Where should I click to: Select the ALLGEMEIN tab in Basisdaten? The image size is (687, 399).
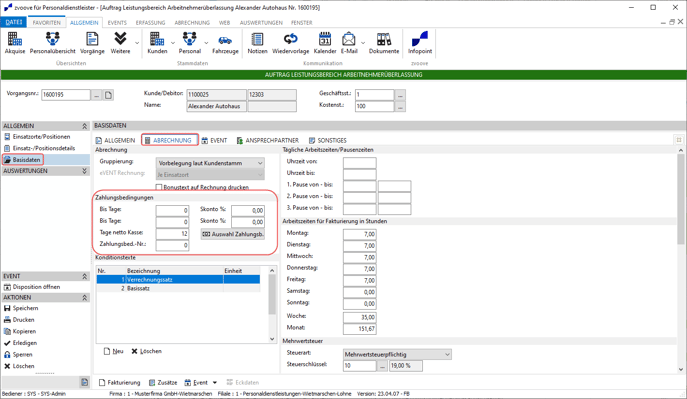click(115, 141)
